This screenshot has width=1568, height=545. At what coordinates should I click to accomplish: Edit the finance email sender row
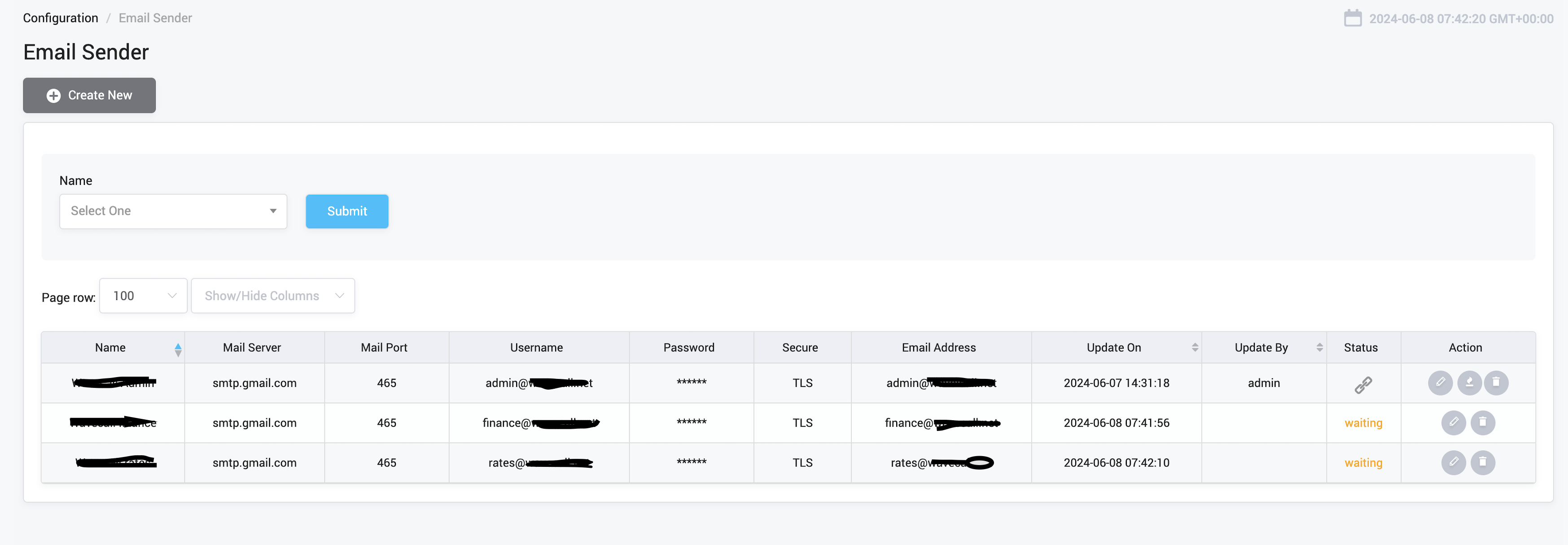(1453, 422)
